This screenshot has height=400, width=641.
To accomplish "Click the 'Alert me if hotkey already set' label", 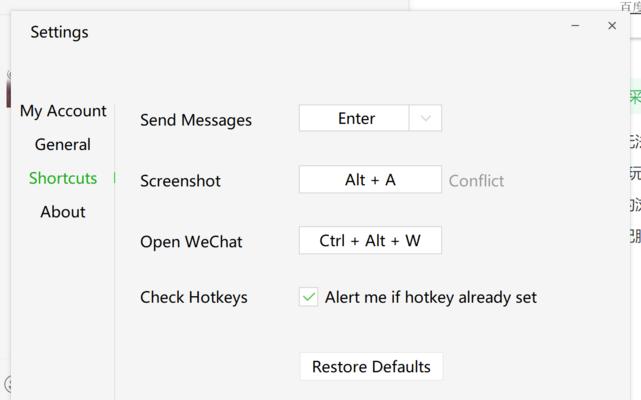I will point(430,297).
